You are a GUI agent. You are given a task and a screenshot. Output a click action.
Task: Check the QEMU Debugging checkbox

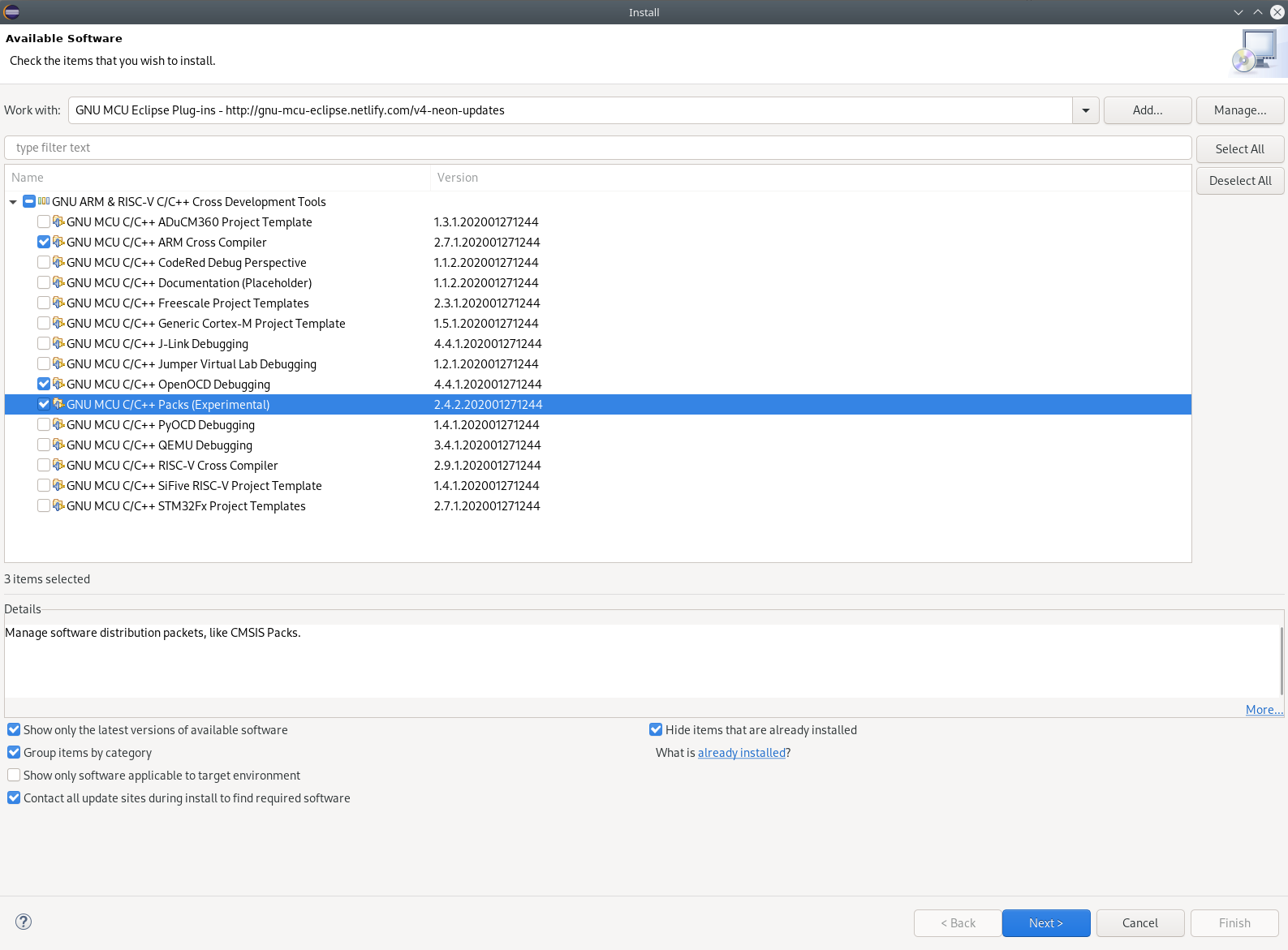44,445
